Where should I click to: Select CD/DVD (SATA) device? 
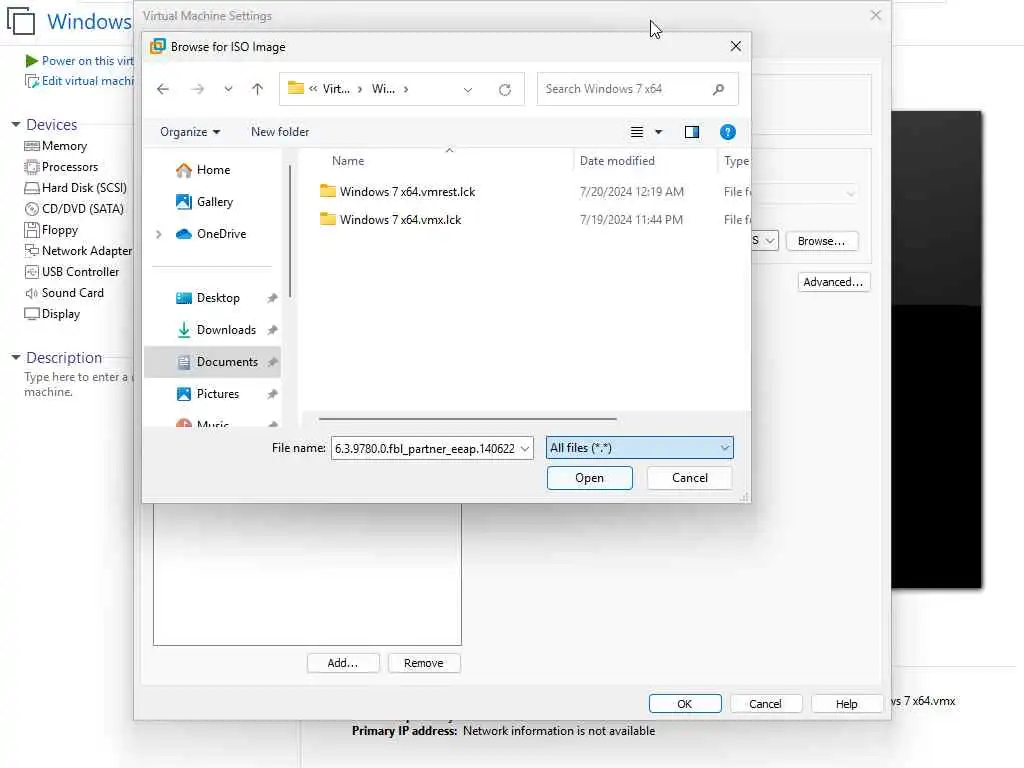[x=74, y=209]
